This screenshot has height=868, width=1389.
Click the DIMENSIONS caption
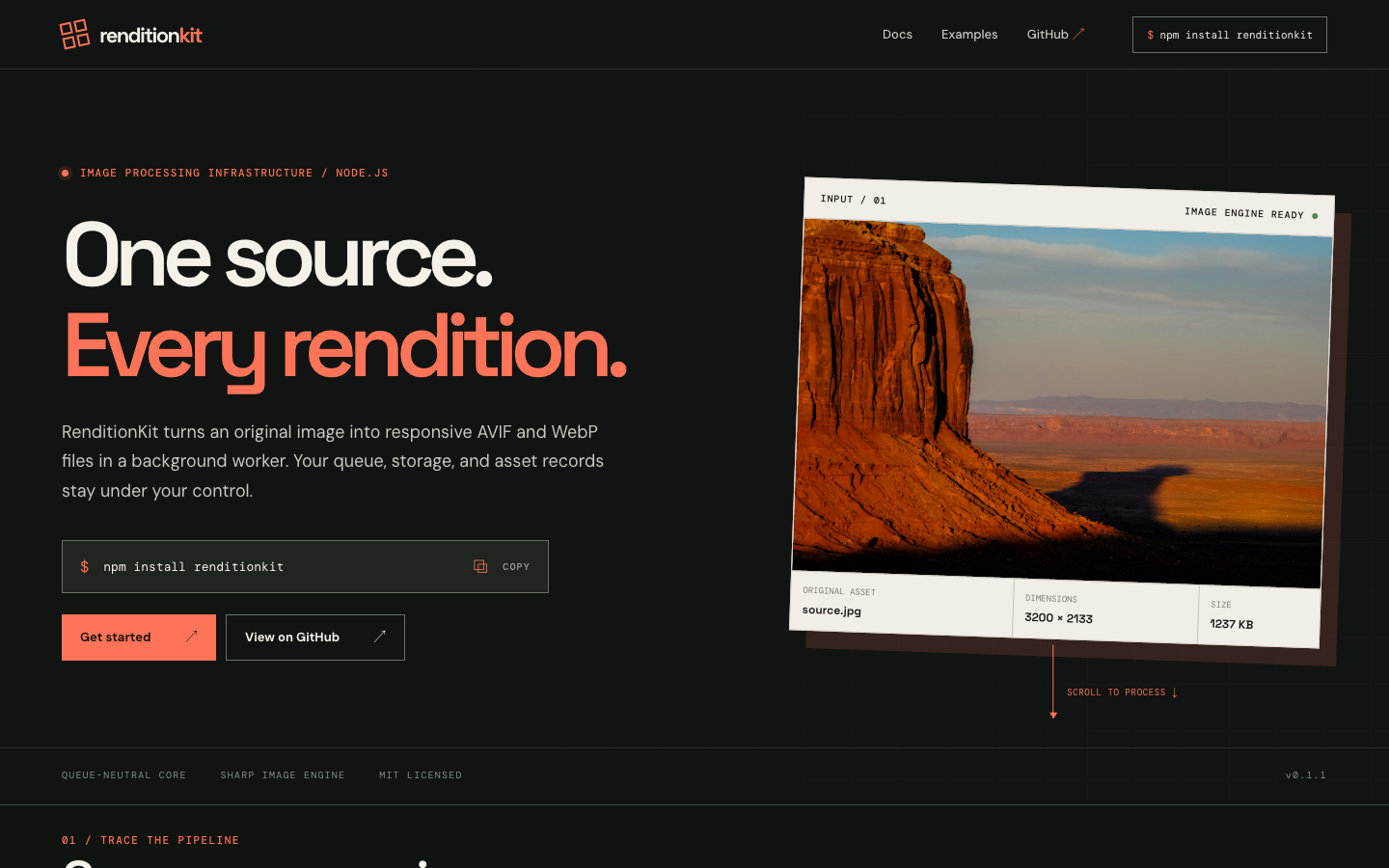pyautogui.click(x=1051, y=599)
